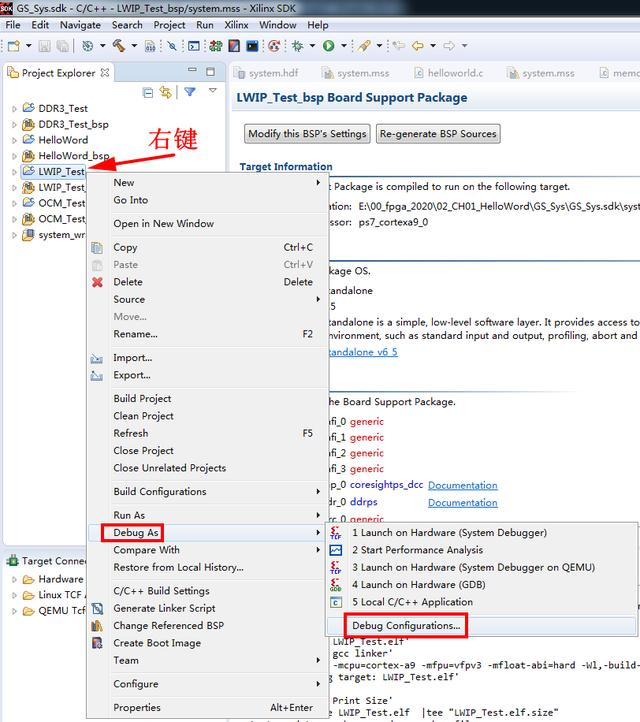Click the binary file toolbar icon
This screenshot has height=722, width=640.
150,46
